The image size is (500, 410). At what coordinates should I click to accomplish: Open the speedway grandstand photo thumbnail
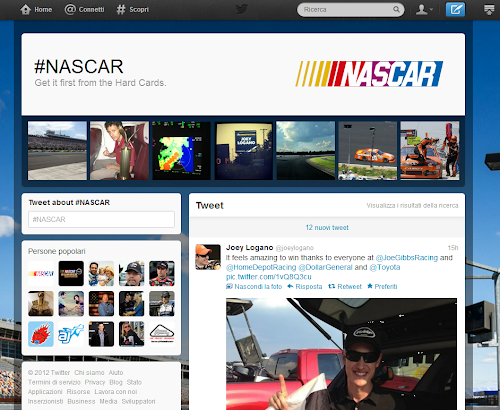(x=57, y=151)
